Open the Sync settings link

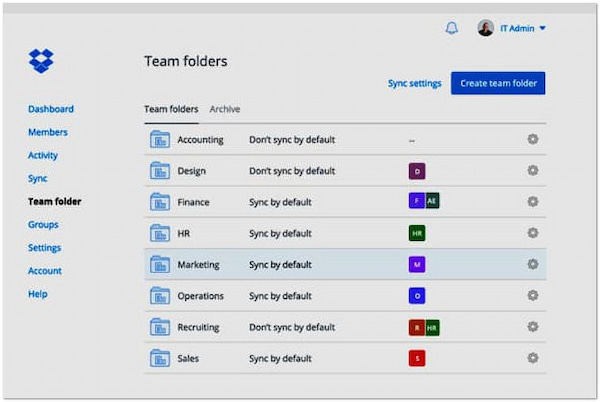pos(414,83)
